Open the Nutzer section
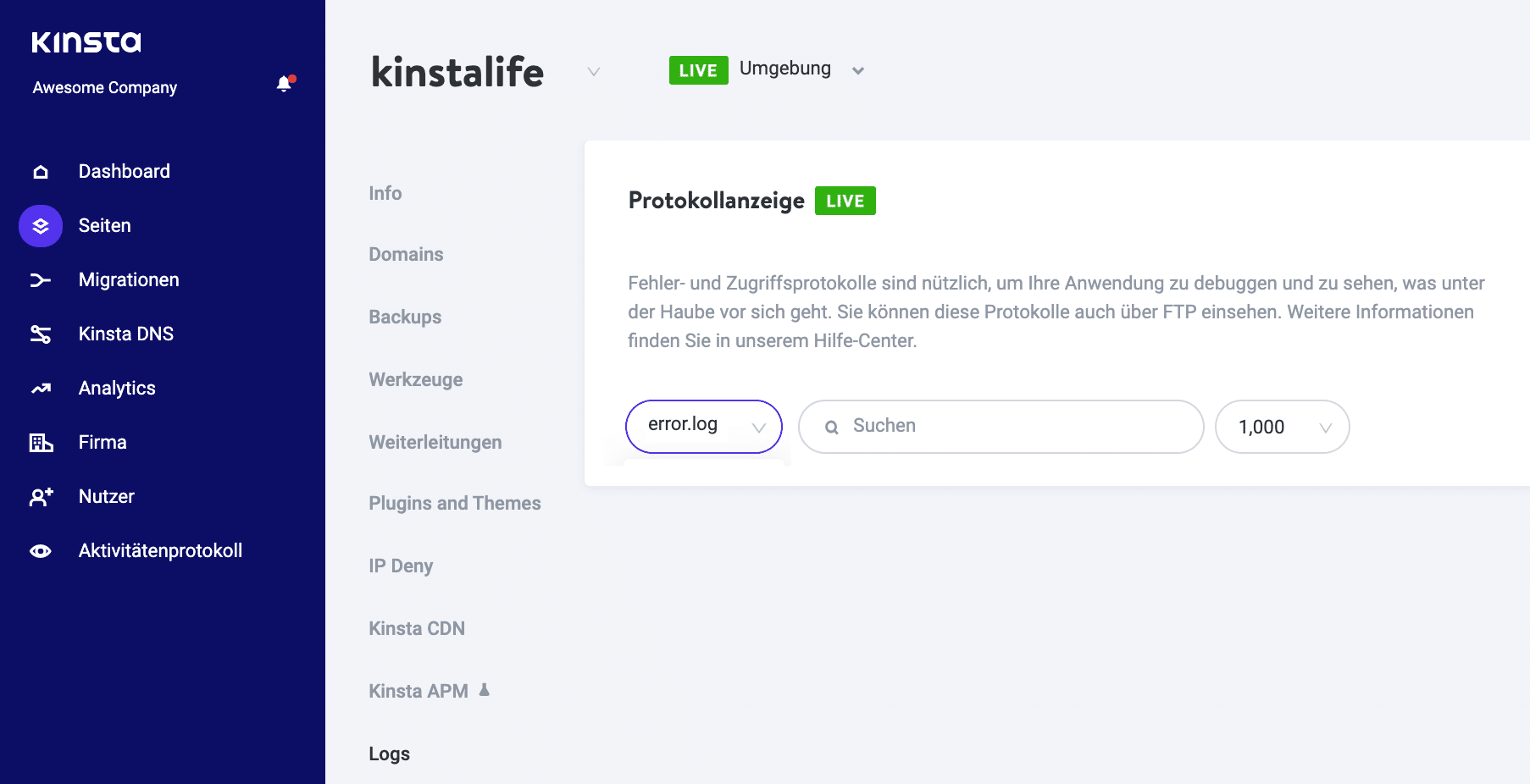Image resolution: width=1530 pixels, height=784 pixels. click(x=106, y=496)
